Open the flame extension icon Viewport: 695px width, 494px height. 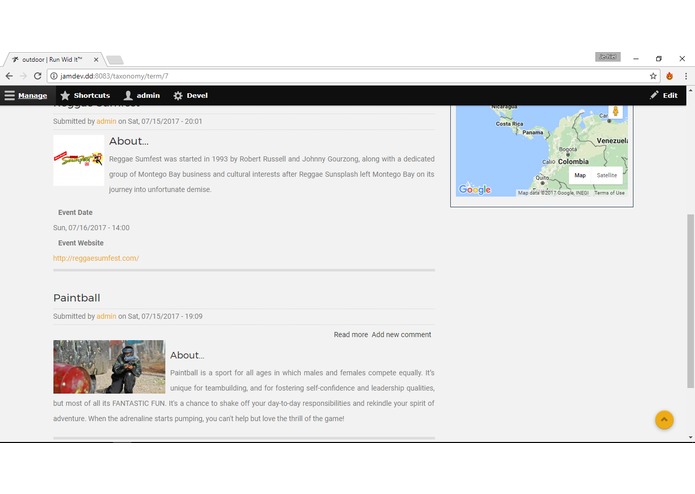click(x=669, y=76)
